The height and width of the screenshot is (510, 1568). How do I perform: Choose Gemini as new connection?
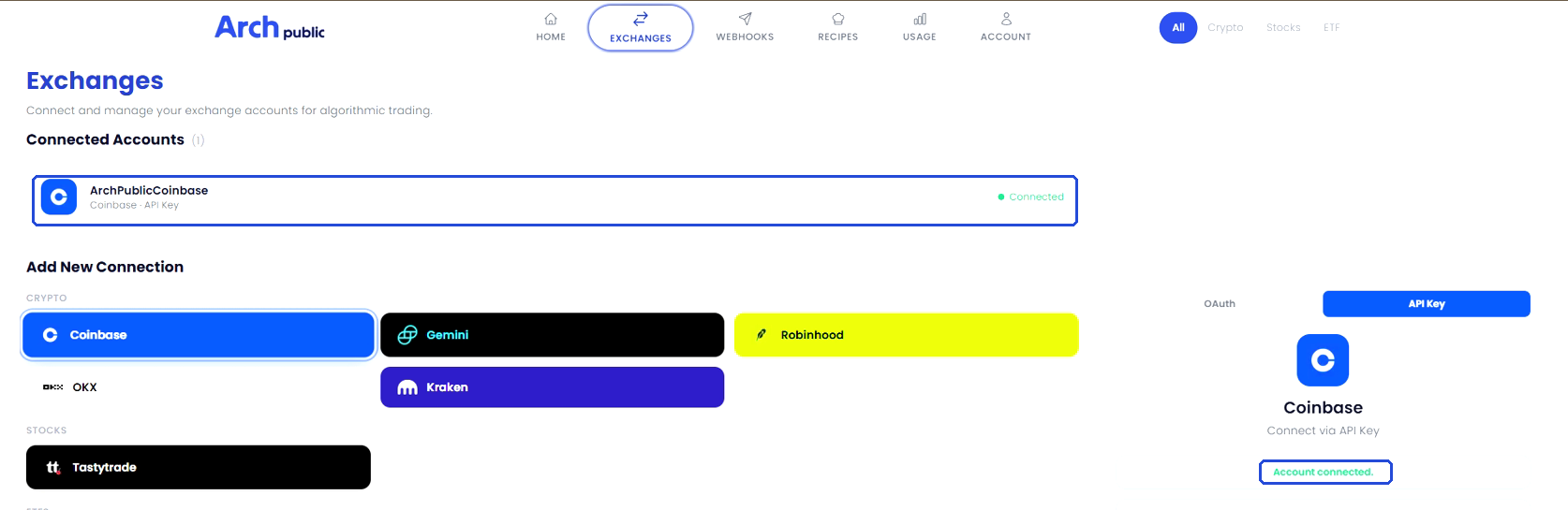coord(553,335)
